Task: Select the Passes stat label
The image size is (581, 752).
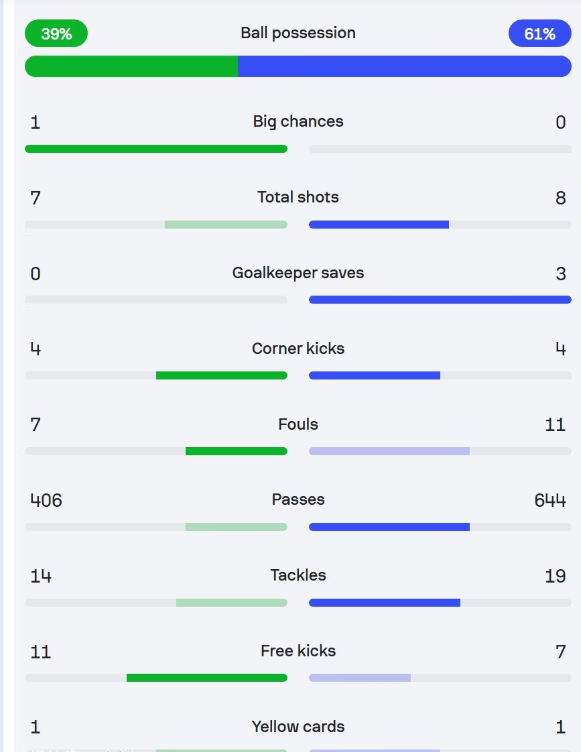Action: pos(298,499)
